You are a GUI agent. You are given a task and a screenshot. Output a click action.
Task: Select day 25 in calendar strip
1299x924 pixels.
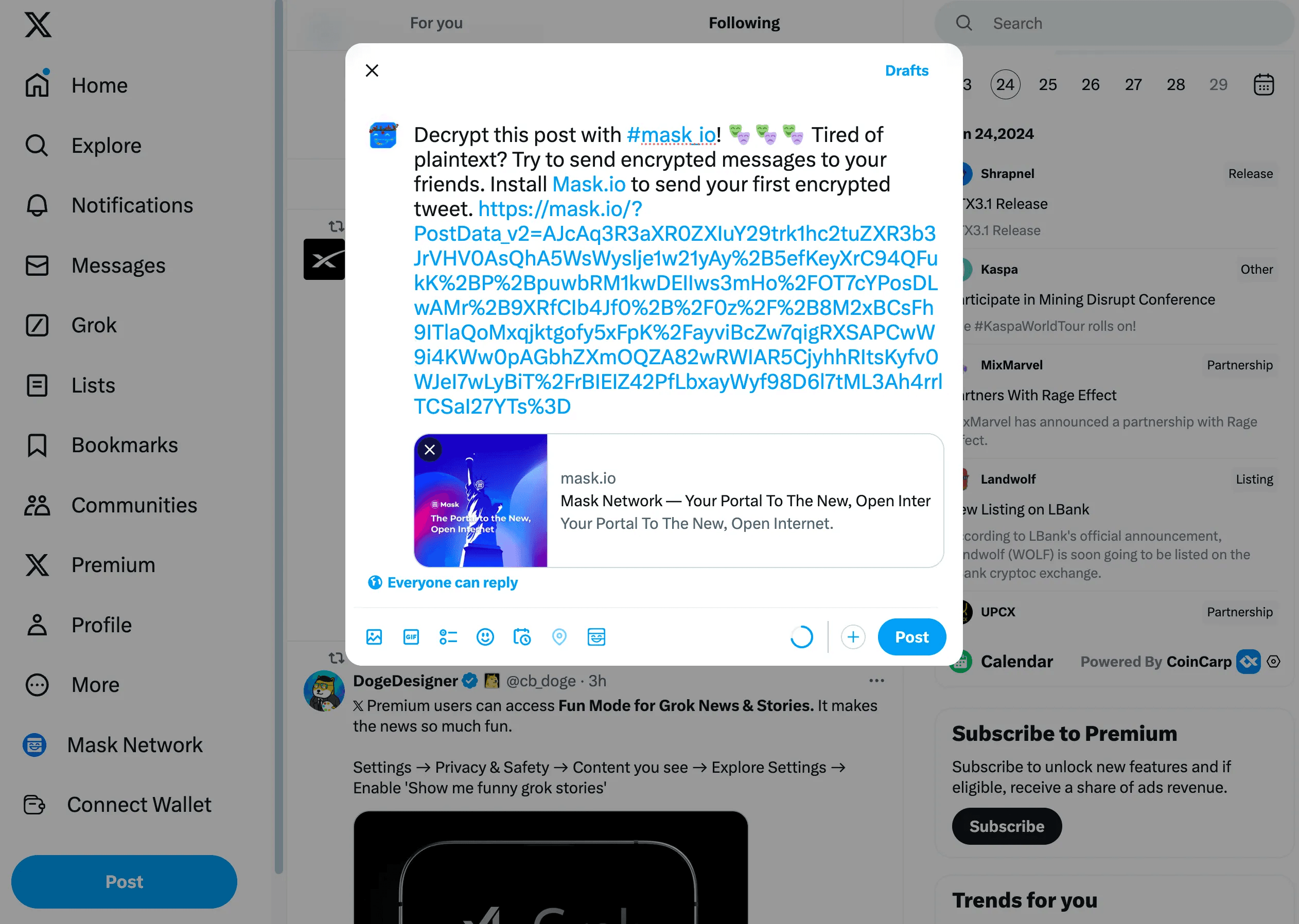click(1047, 84)
